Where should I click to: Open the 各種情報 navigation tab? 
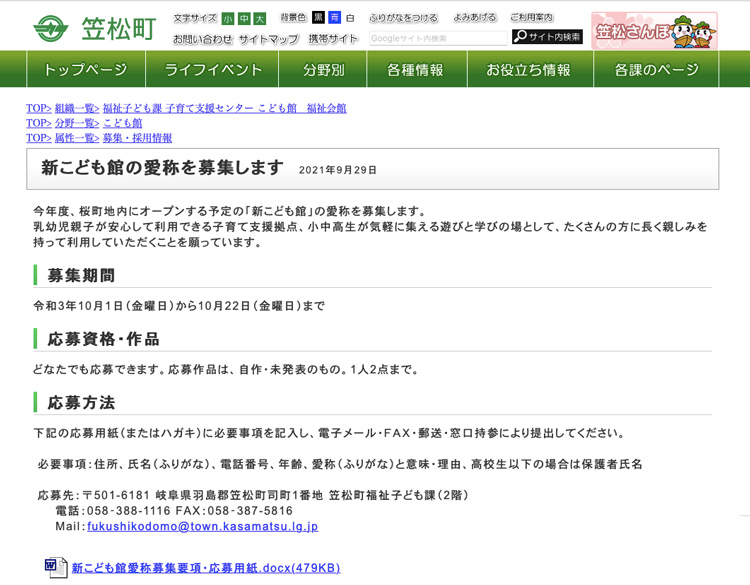click(417, 69)
